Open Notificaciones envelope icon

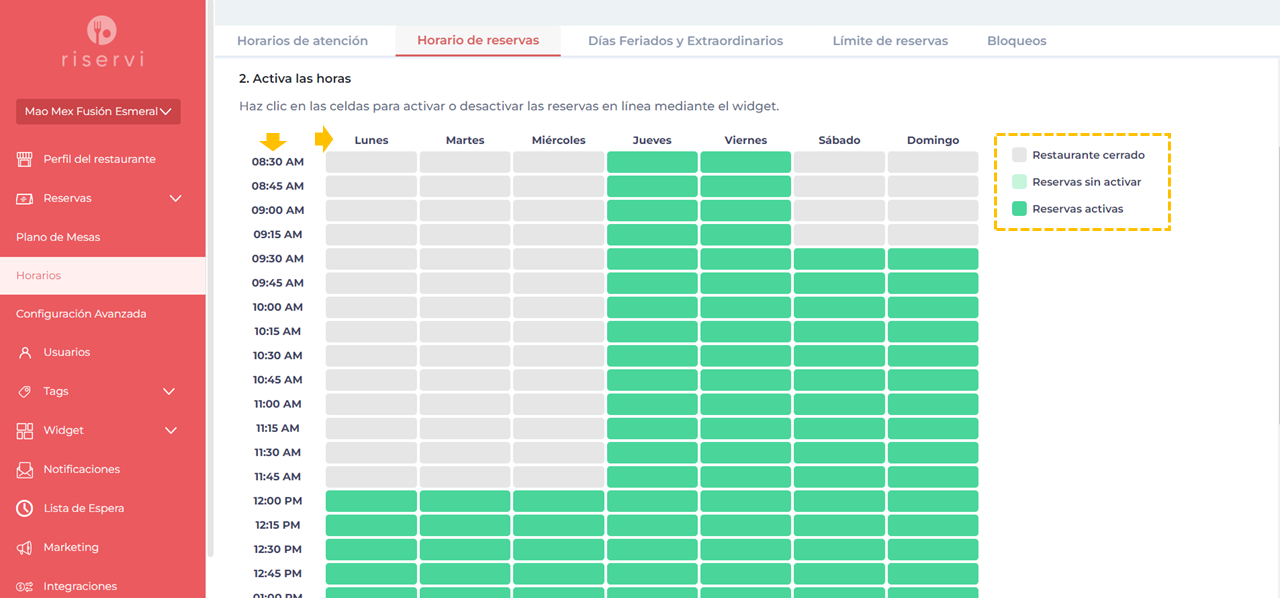[25, 469]
